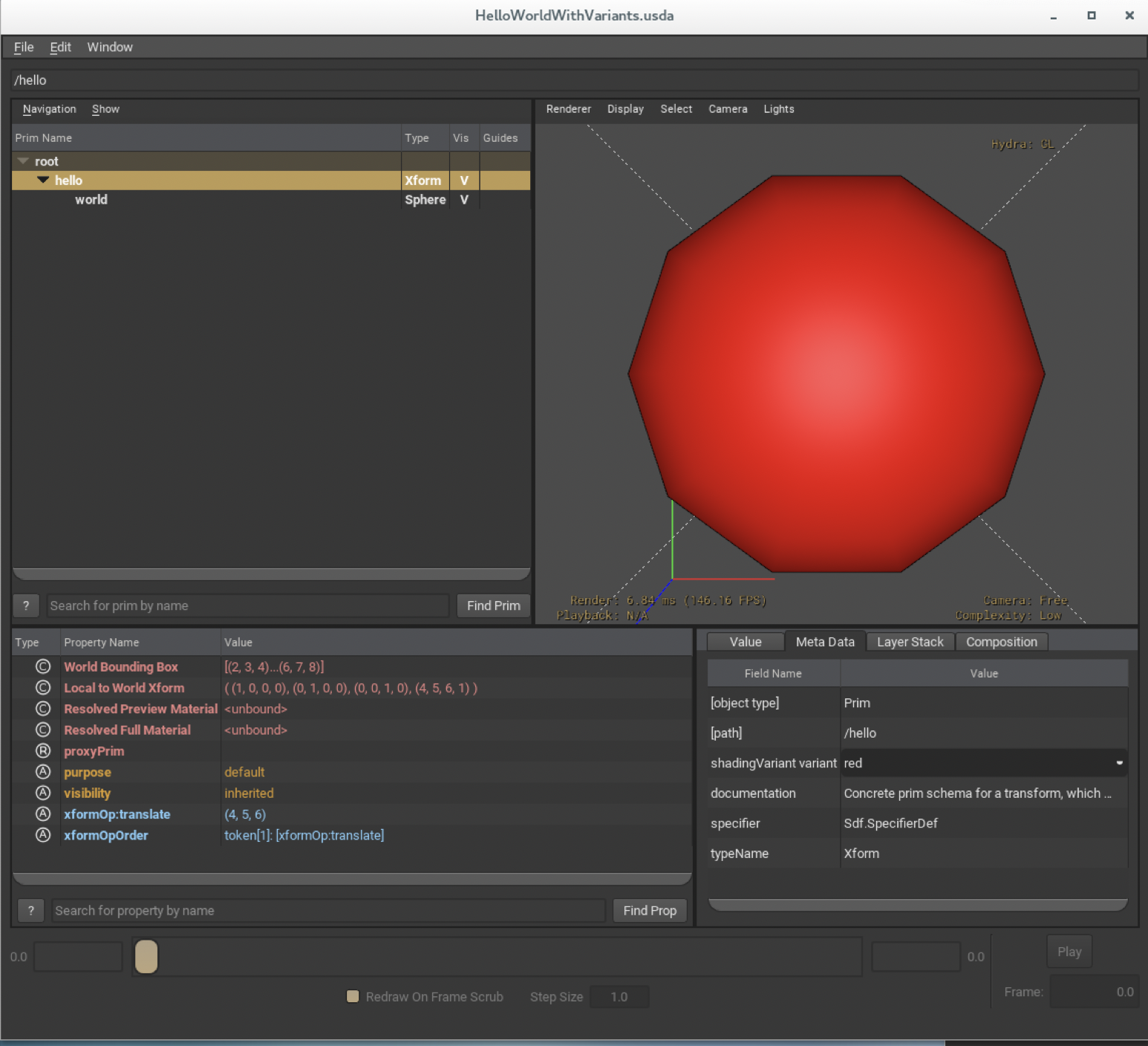The height and width of the screenshot is (1046, 1148).
Task: Click the /hello prim path field
Action: (575, 80)
